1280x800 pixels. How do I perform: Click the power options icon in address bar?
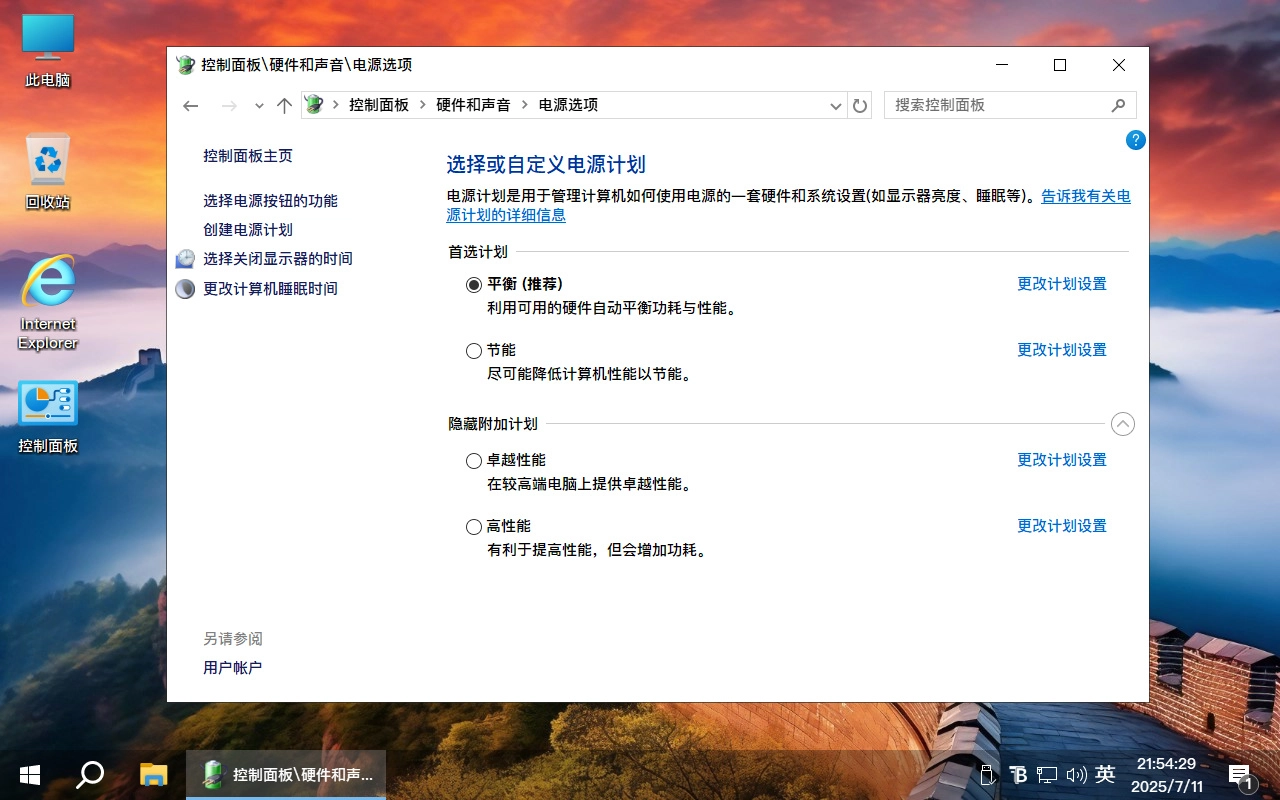313,104
